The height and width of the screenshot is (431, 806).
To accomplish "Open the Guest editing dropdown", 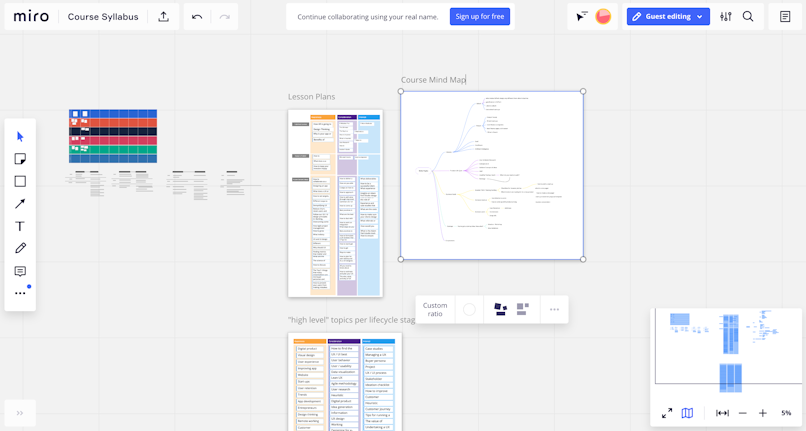I will point(668,16).
